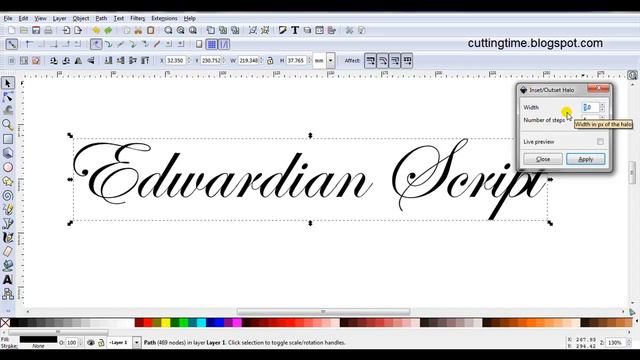The image size is (640, 360).
Task: Click Apply in Inset/Outset Halo dialog
Action: tap(585, 159)
